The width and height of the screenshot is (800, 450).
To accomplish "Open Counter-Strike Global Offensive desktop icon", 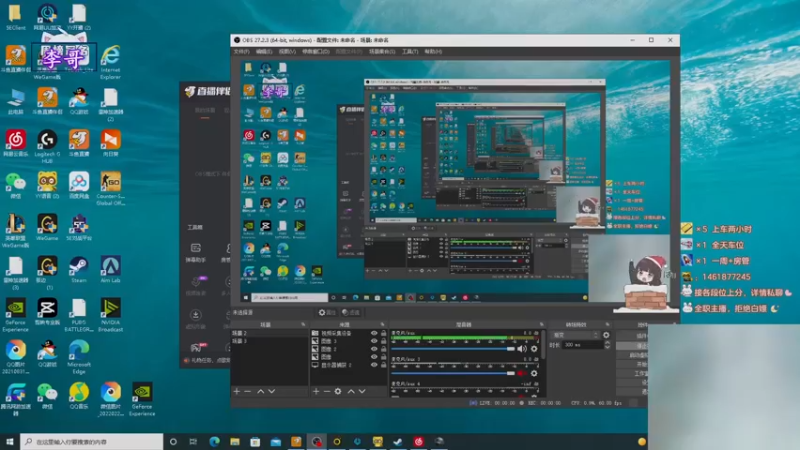I will coord(110,189).
